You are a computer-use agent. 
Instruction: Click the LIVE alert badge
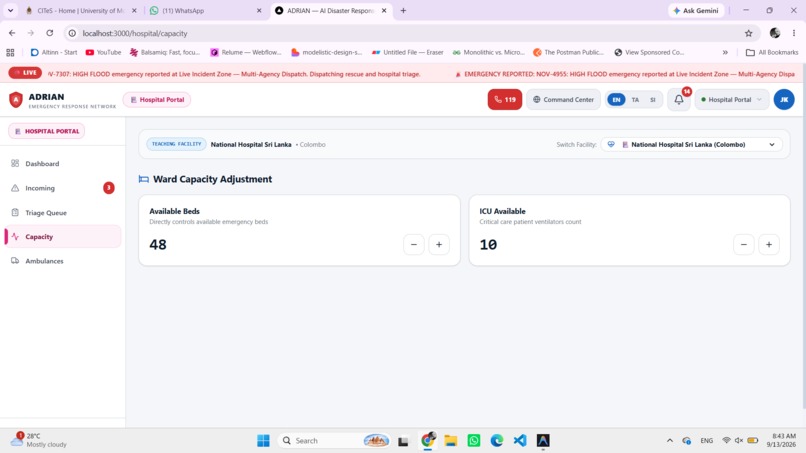click(25, 73)
